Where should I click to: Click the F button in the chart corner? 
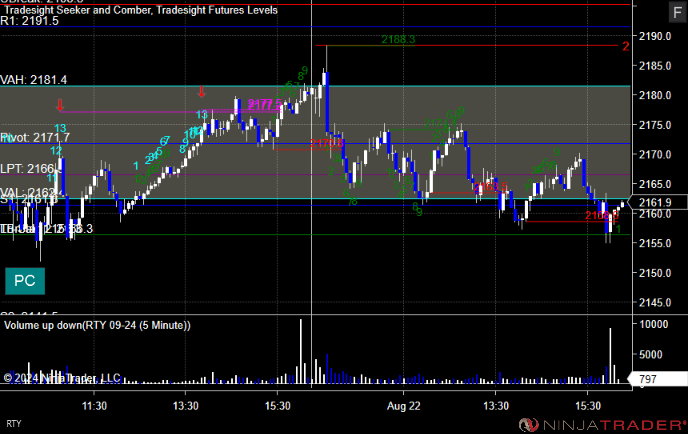[x=677, y=12]
